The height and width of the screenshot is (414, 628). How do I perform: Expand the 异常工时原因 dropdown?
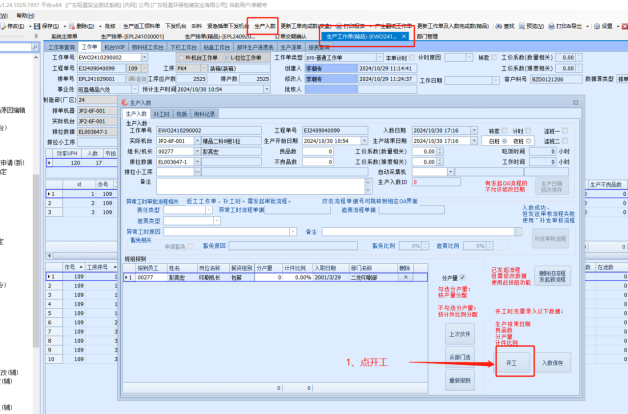[x=293, y=231]
